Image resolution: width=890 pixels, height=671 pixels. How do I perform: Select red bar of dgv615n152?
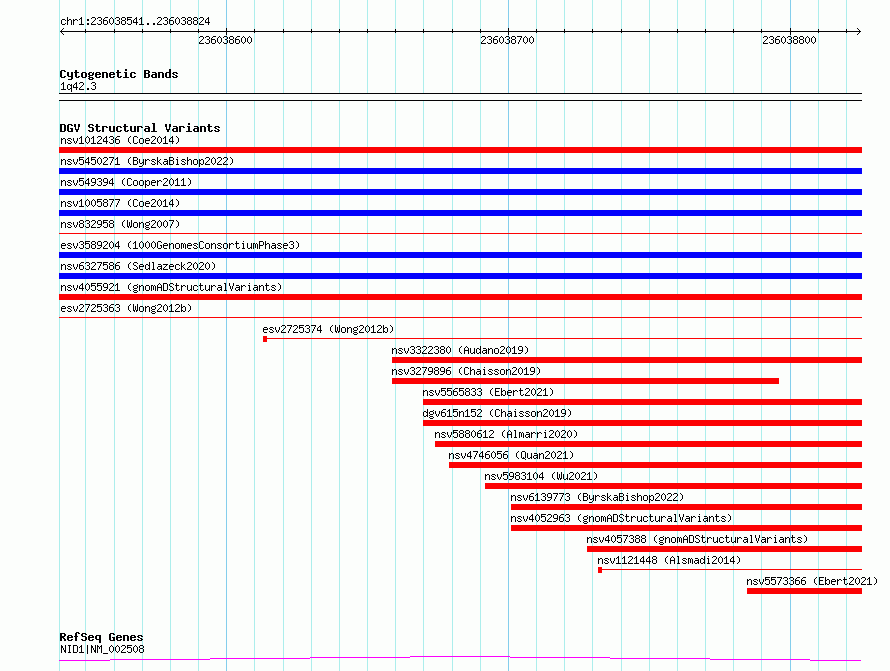coord(643,423)
